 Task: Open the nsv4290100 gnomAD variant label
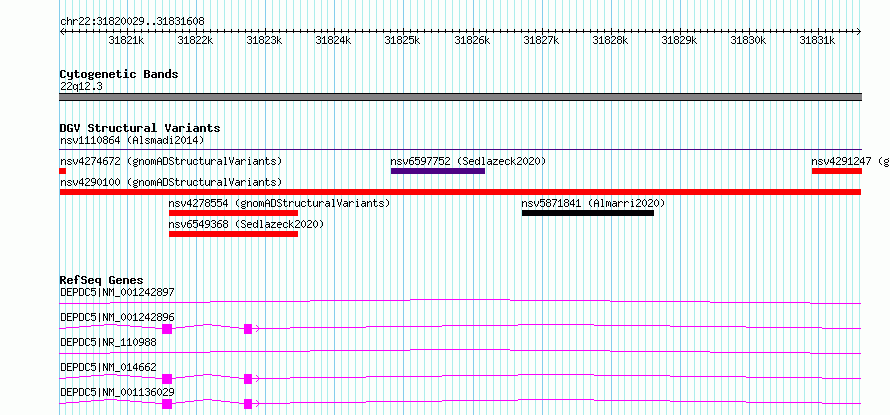[171, 182]
